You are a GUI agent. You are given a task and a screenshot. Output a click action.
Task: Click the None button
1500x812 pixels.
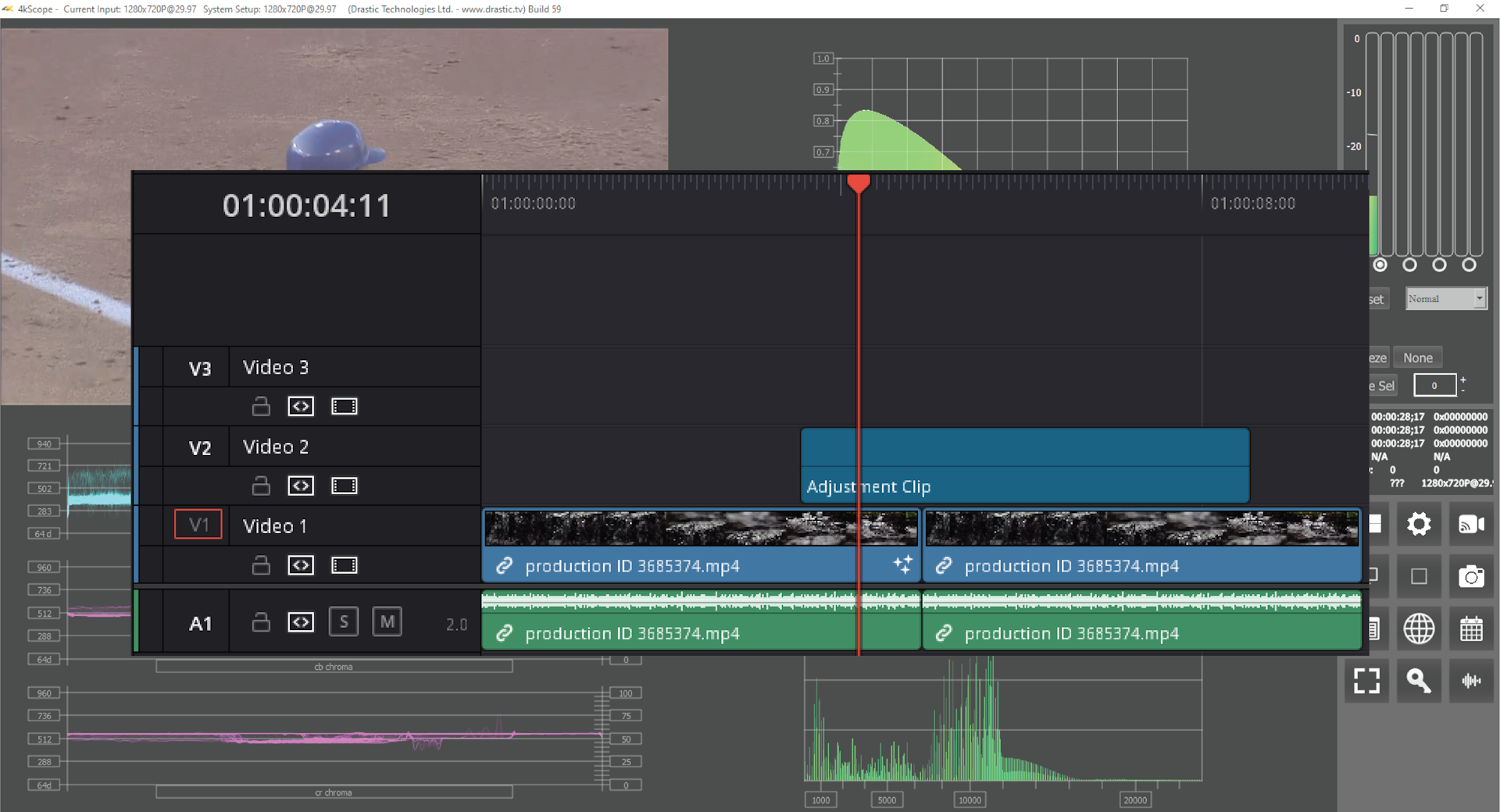(1417, 358)
